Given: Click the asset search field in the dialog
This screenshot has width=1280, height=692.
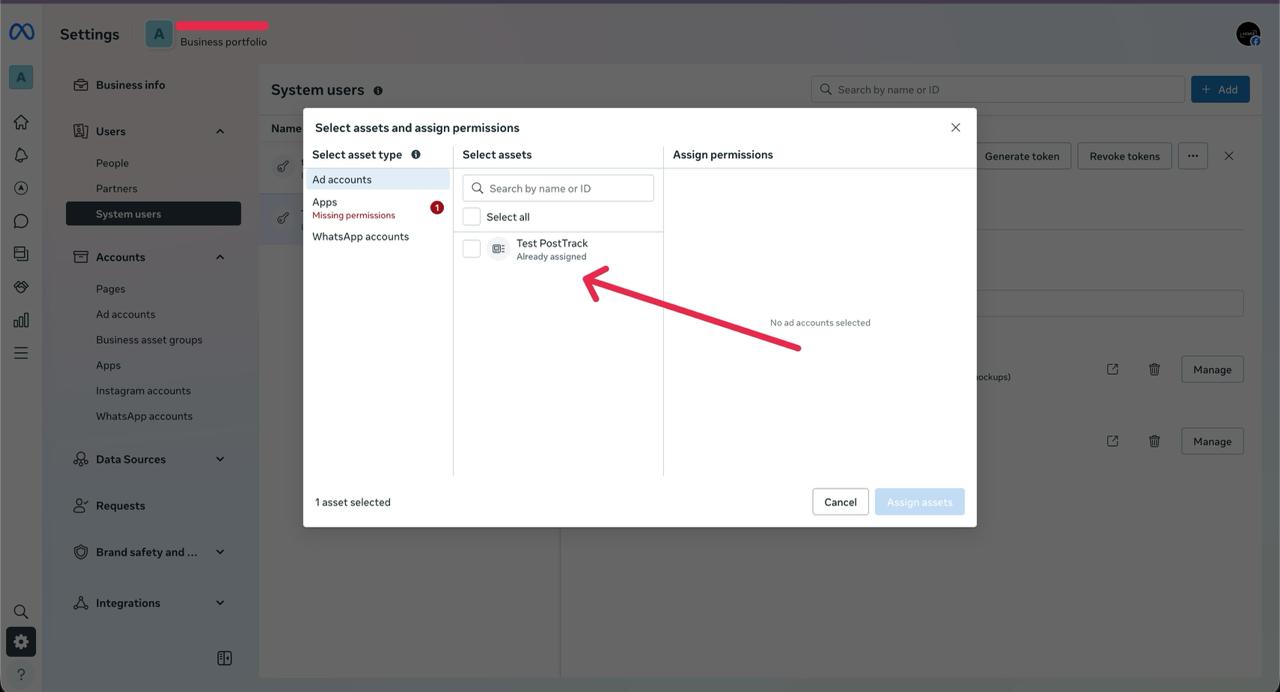Looking at the screenshot, I should pos(558,188).
